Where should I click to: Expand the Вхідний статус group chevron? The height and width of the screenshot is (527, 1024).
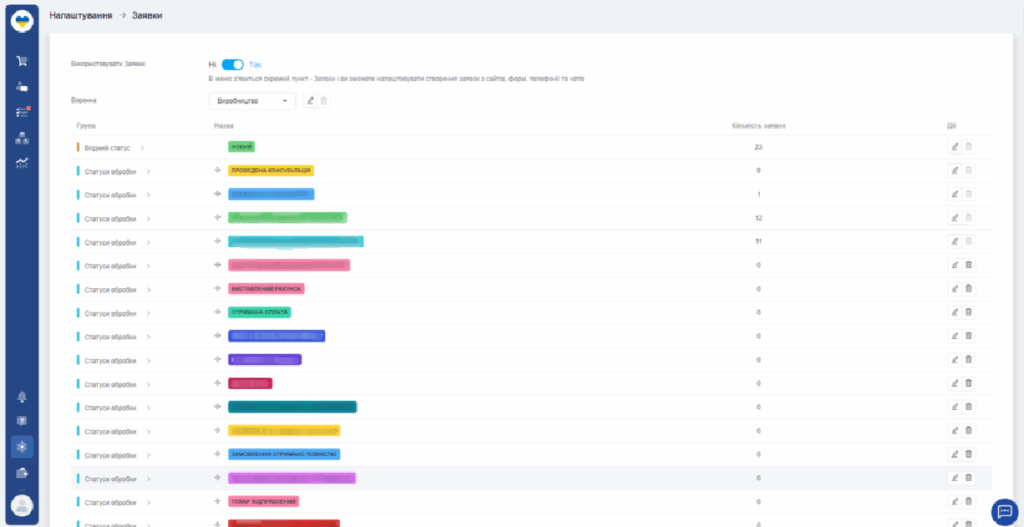(143, 147)
